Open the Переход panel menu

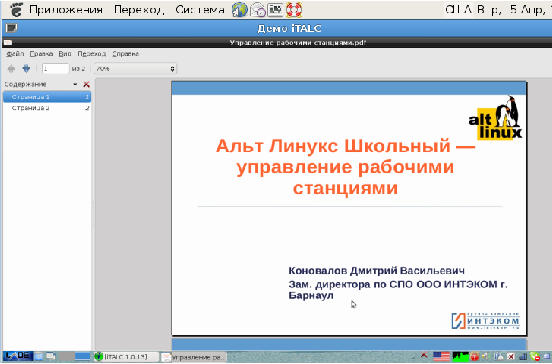click(x=139, y=10)
